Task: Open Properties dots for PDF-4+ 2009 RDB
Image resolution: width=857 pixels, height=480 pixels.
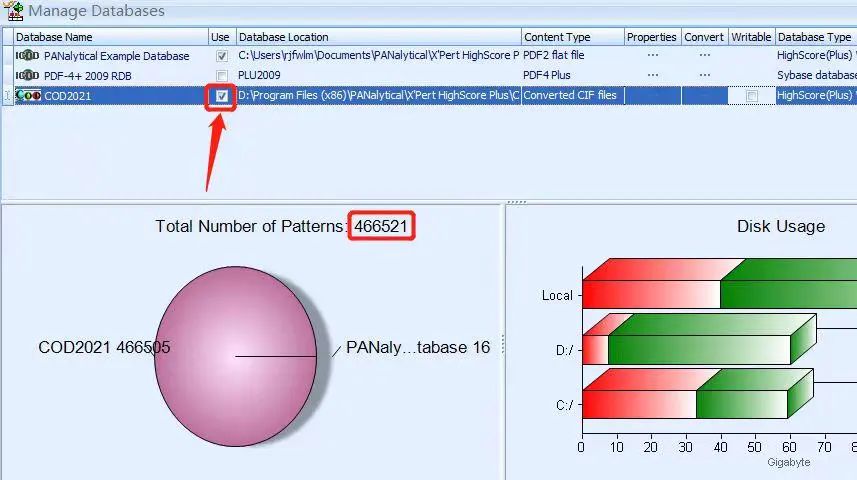Action: [x=653, y=75]
